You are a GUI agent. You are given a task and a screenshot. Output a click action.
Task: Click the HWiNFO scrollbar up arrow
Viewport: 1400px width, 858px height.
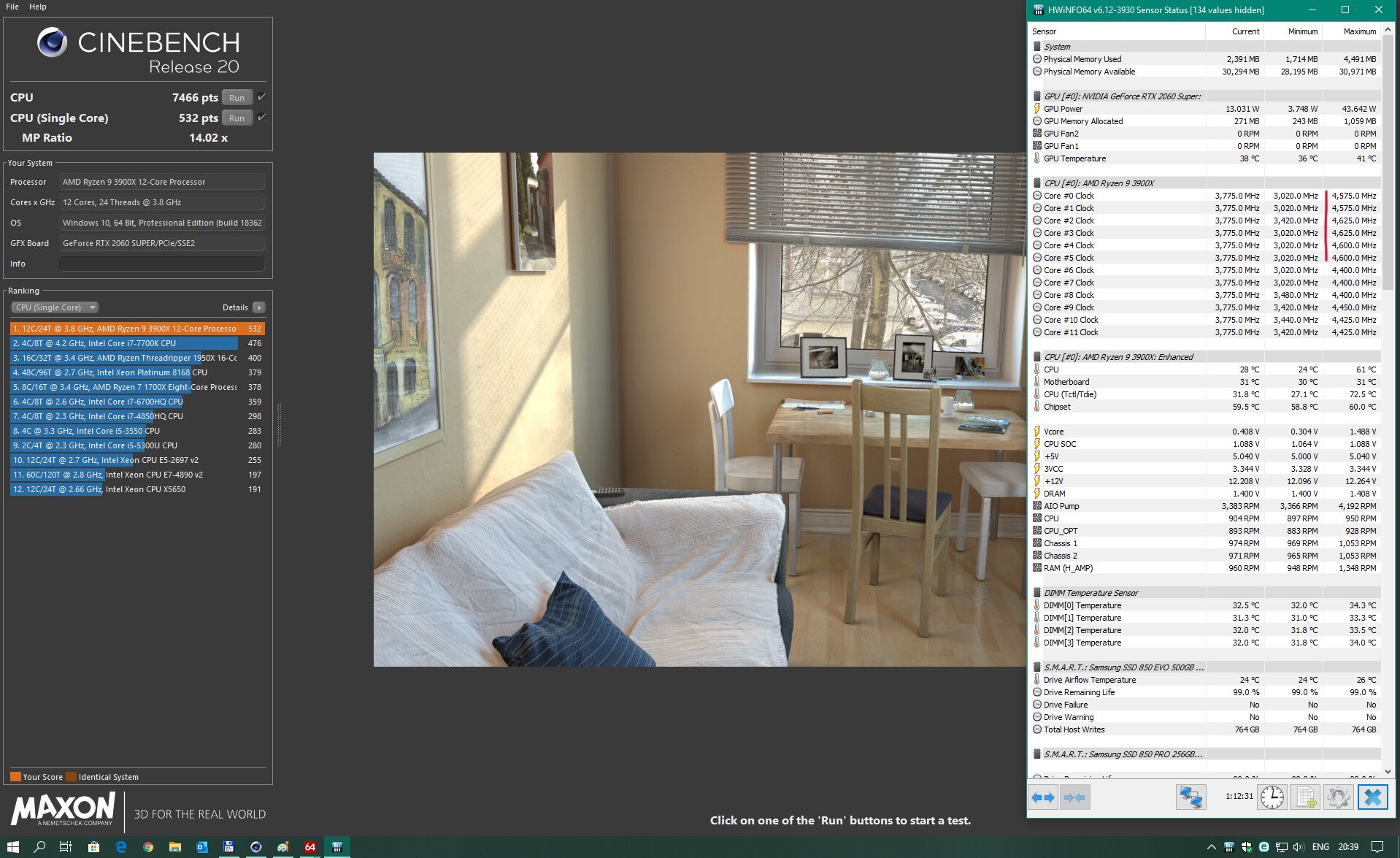click(x=1388, y=30)
